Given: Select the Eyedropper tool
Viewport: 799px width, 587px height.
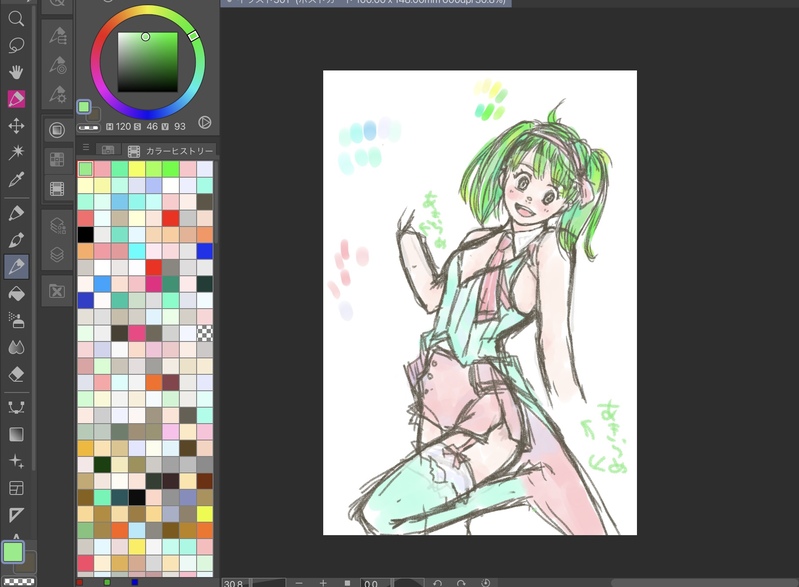Looking at the screenshot, I should 16,179.
